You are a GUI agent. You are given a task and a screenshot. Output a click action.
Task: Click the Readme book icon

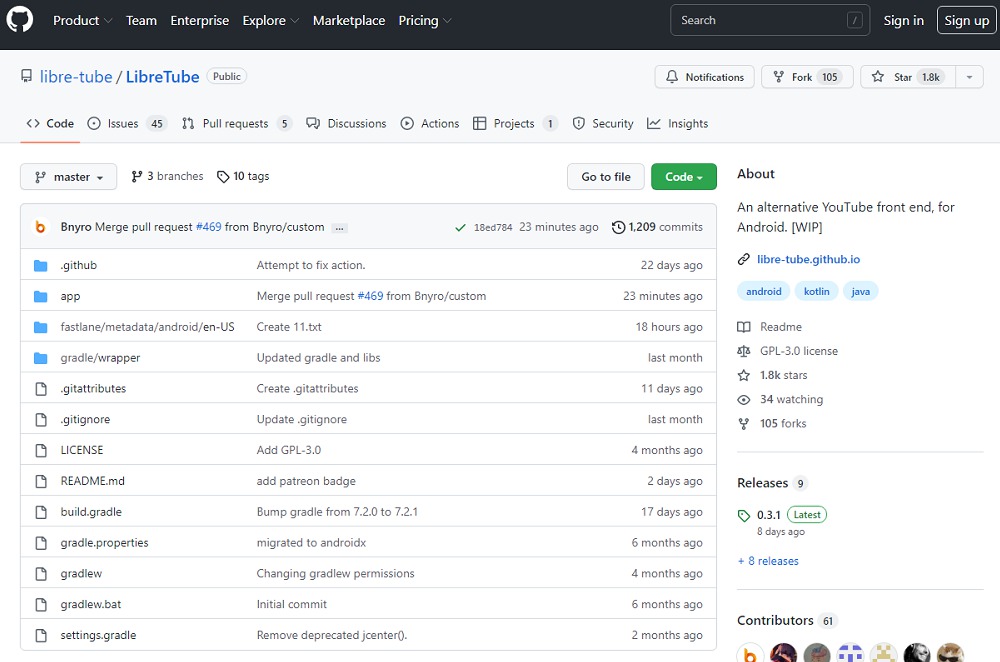(744, 327)
